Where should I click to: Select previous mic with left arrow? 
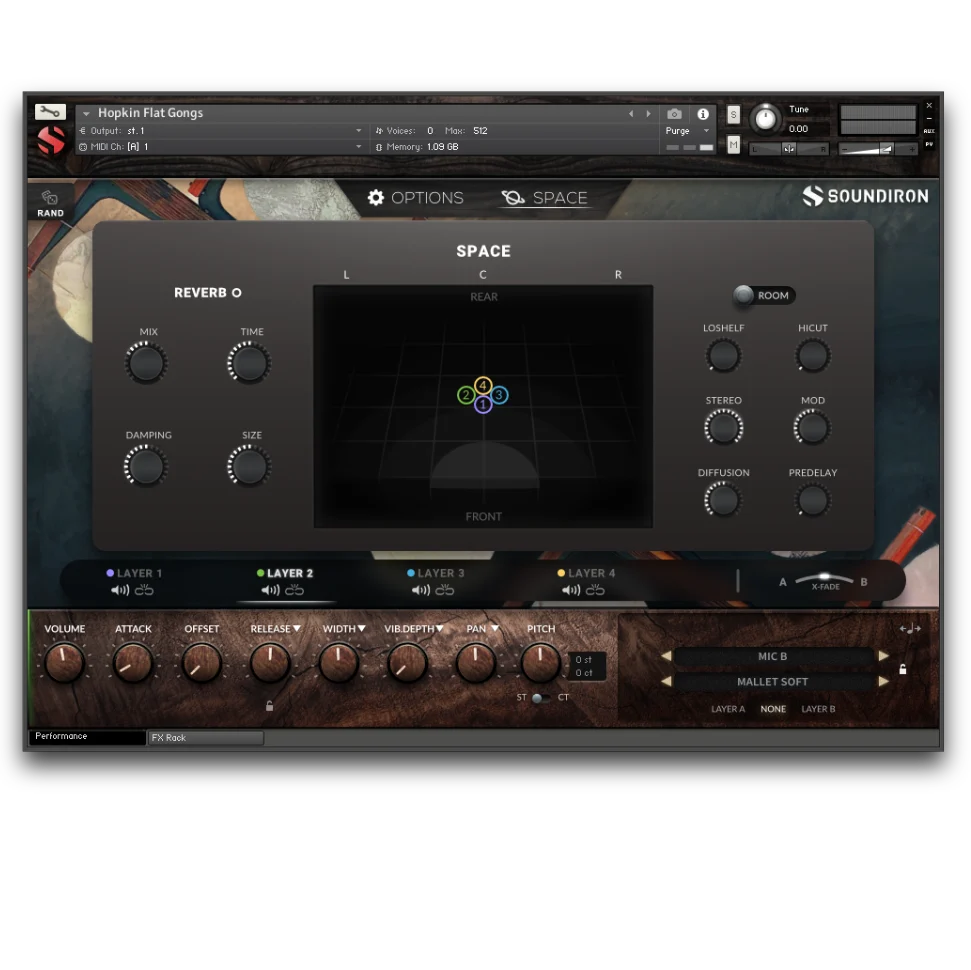pos(666,656)
